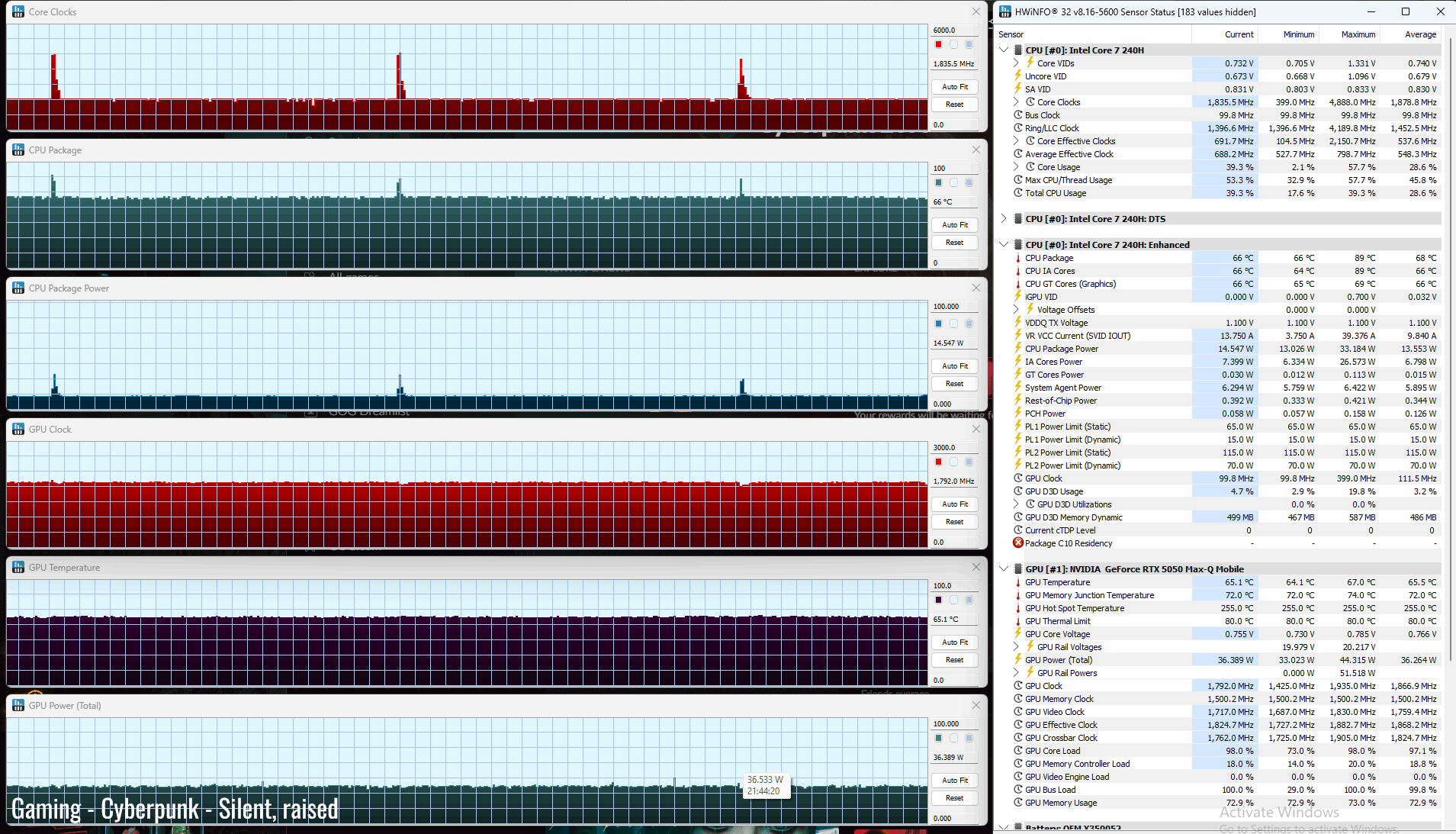Image resolution: width=1456 pixels, height=834 pixels.
Task: Click the 0.000 minimum scale field in the GPU Power graph
Action: pyautogui.click(x=954, y=818)
